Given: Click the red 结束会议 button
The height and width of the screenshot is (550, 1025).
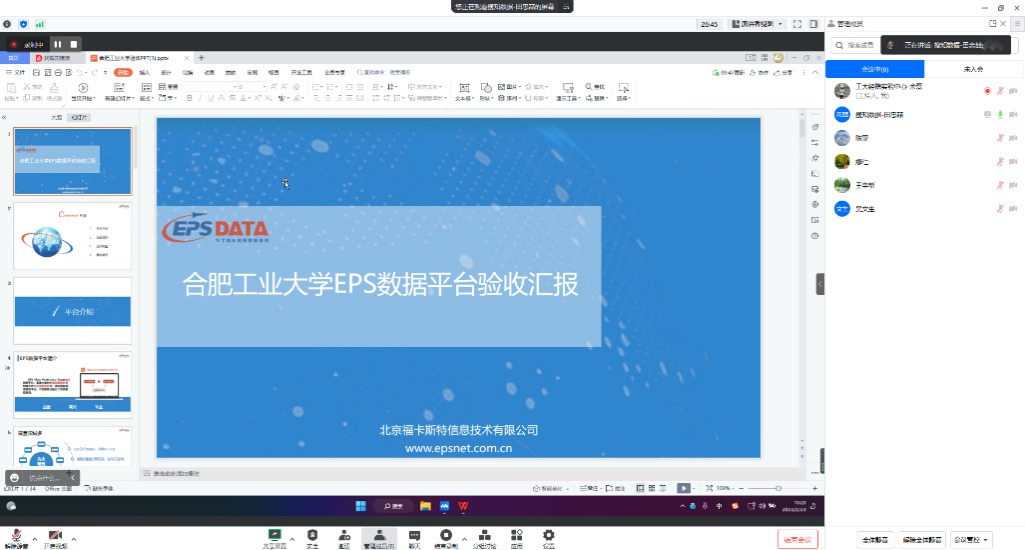Looking at the screenshot, I should coord(797,539).
